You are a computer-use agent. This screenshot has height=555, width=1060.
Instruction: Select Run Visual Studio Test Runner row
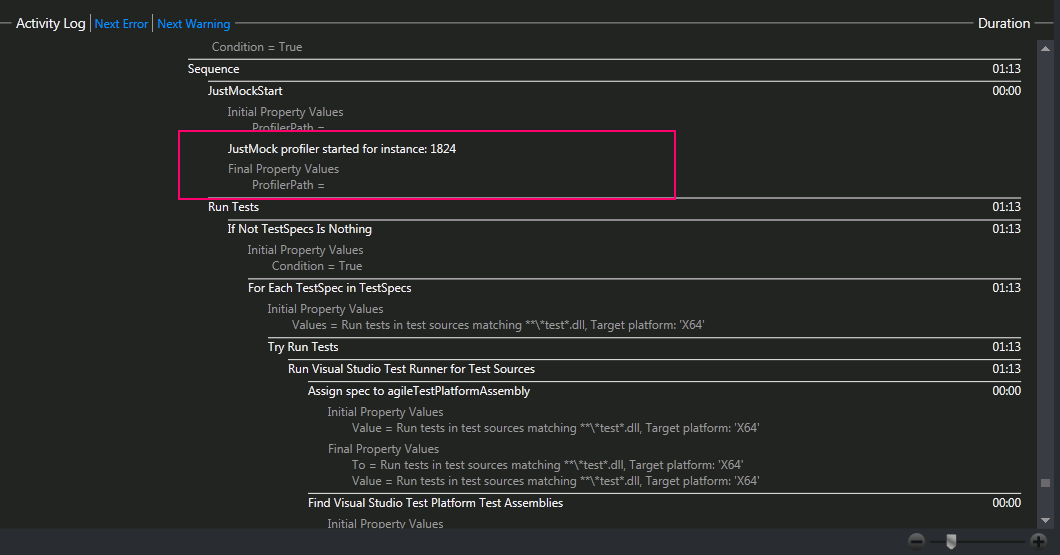pos(411,369)
